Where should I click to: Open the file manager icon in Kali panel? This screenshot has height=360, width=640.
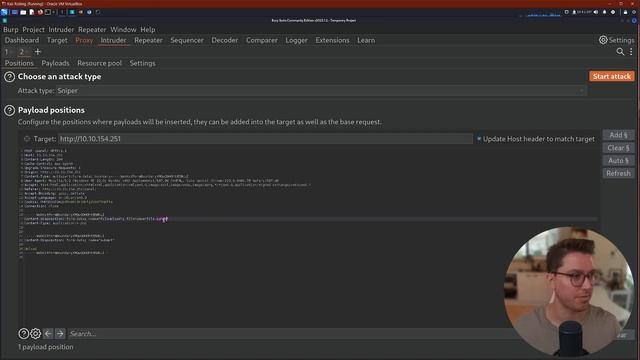tap(23, 12)
